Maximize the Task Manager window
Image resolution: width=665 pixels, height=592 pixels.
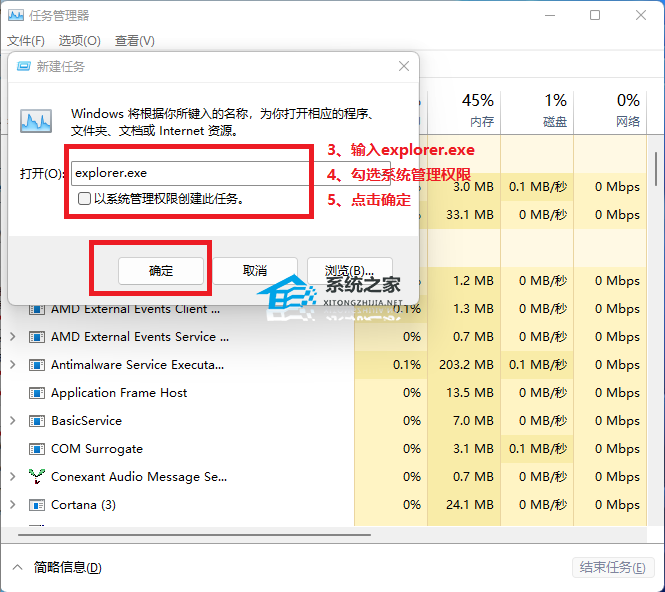(595, 15)
